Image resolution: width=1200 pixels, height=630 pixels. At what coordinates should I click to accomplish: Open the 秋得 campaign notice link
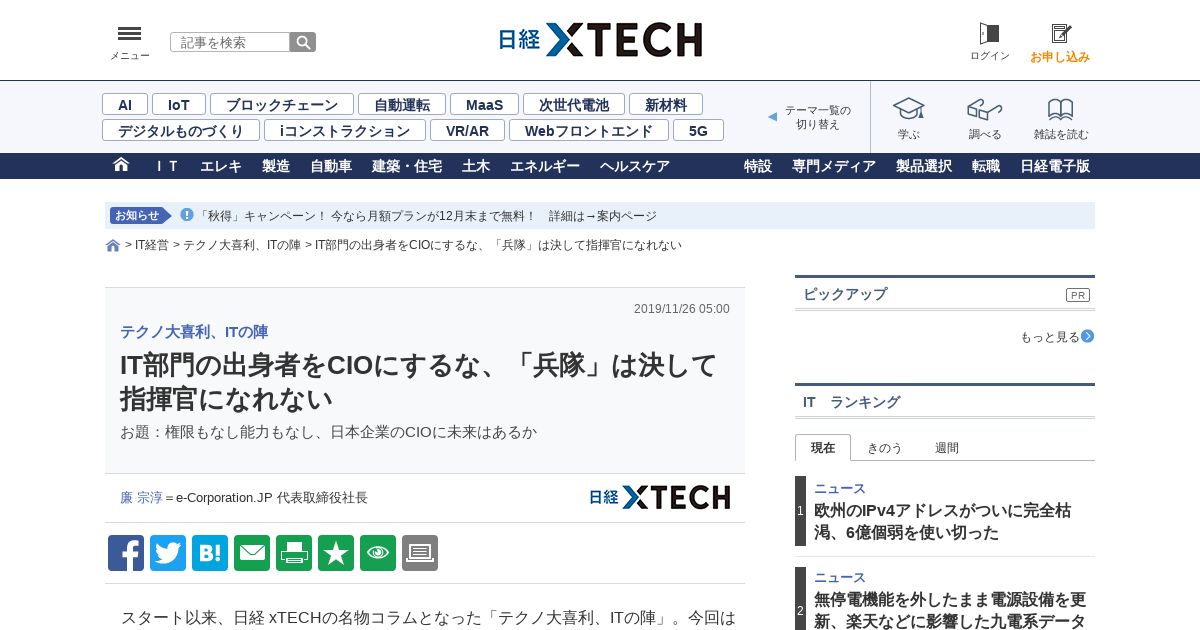tap(428, 216)
